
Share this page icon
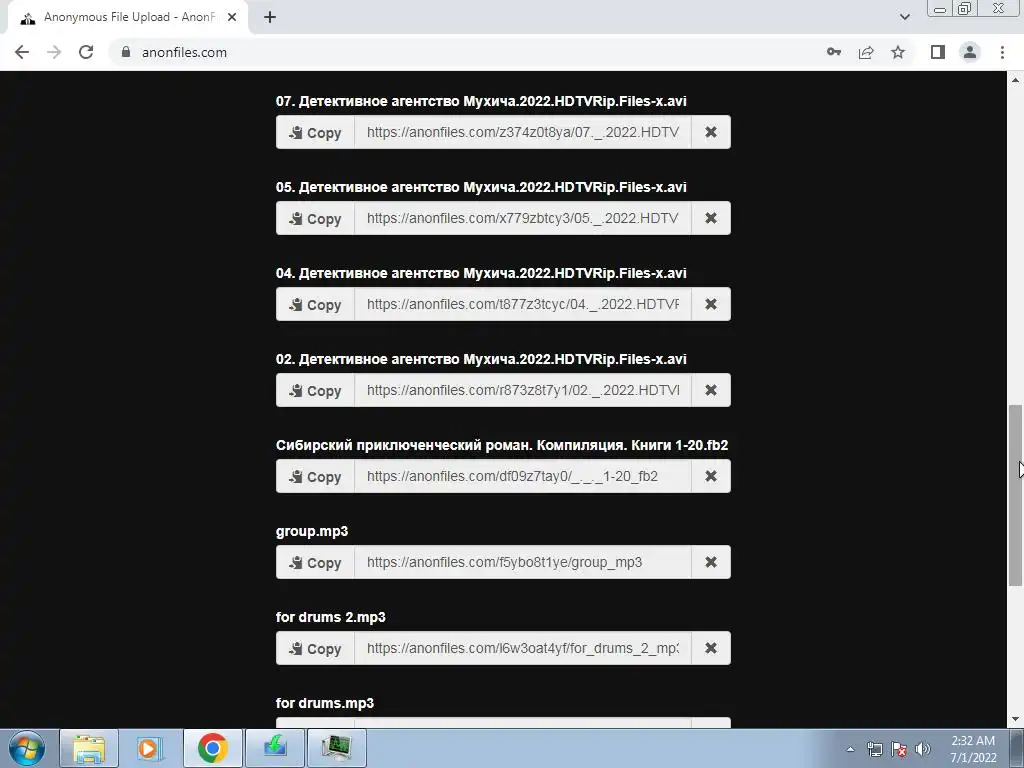[x=866, y=52]
